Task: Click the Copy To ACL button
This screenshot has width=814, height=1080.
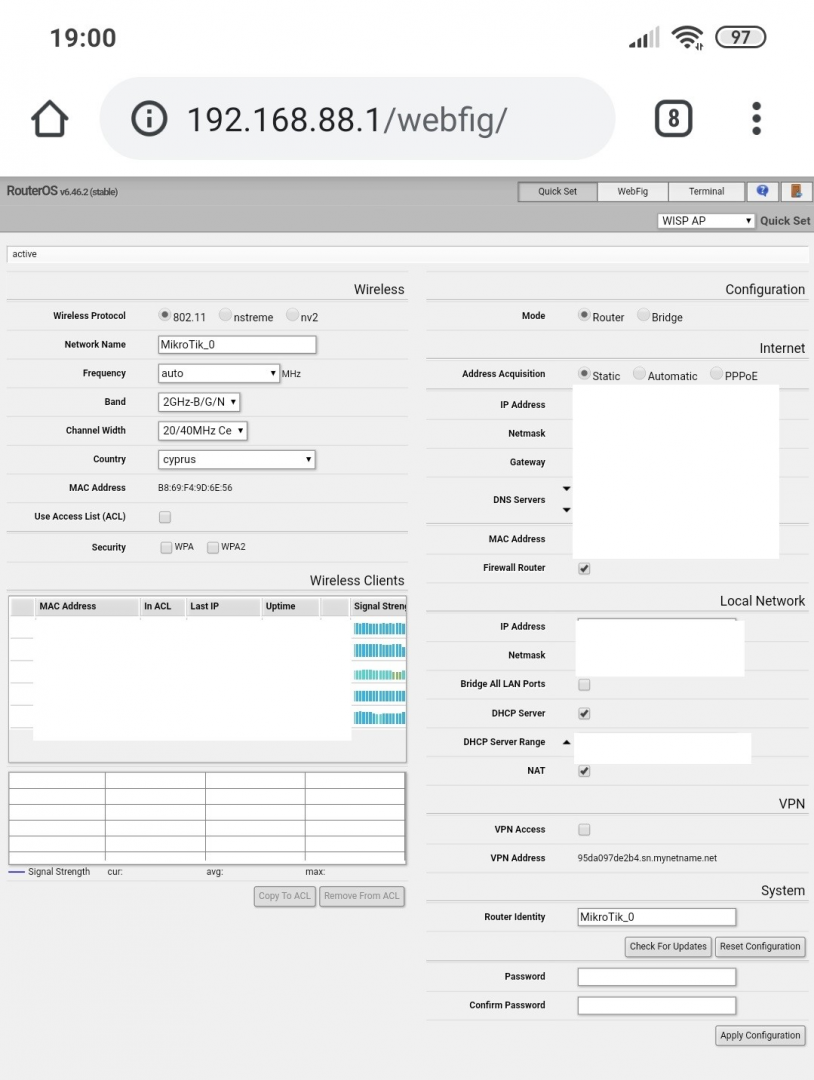Action: (x=284, y=896)
